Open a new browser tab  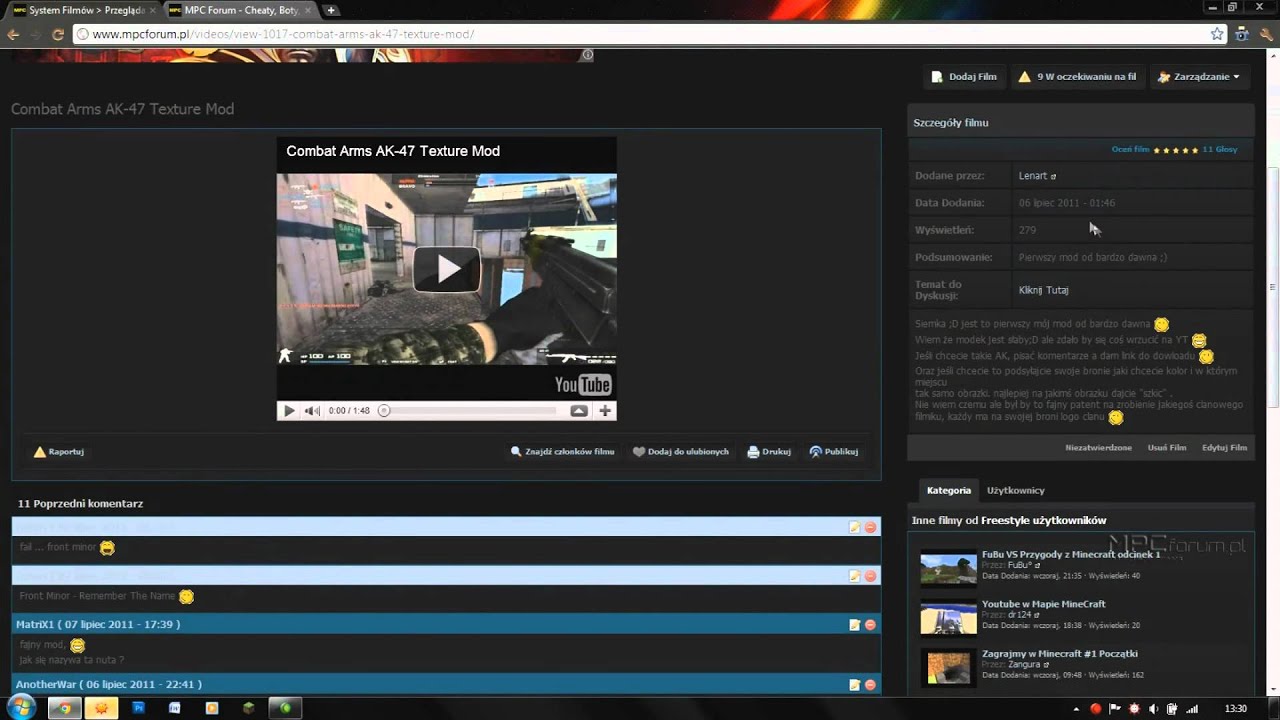tap(331, 10)
